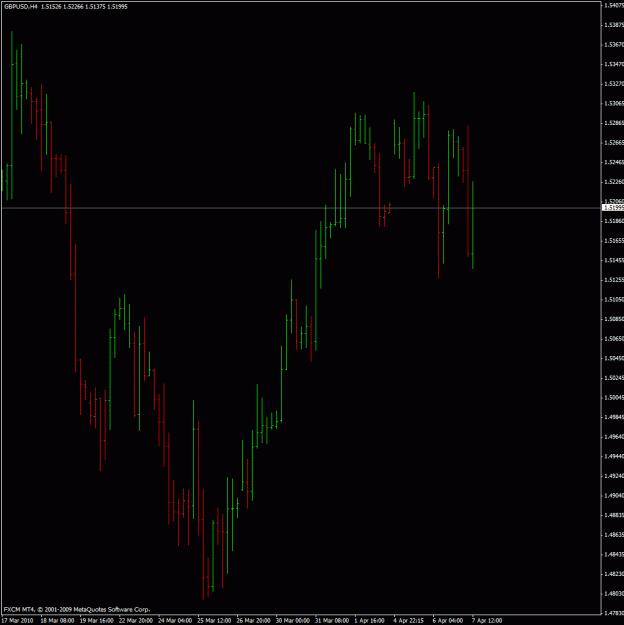Click the 1.5105 price scale label

pyautogui.click(x=614, y=299)
